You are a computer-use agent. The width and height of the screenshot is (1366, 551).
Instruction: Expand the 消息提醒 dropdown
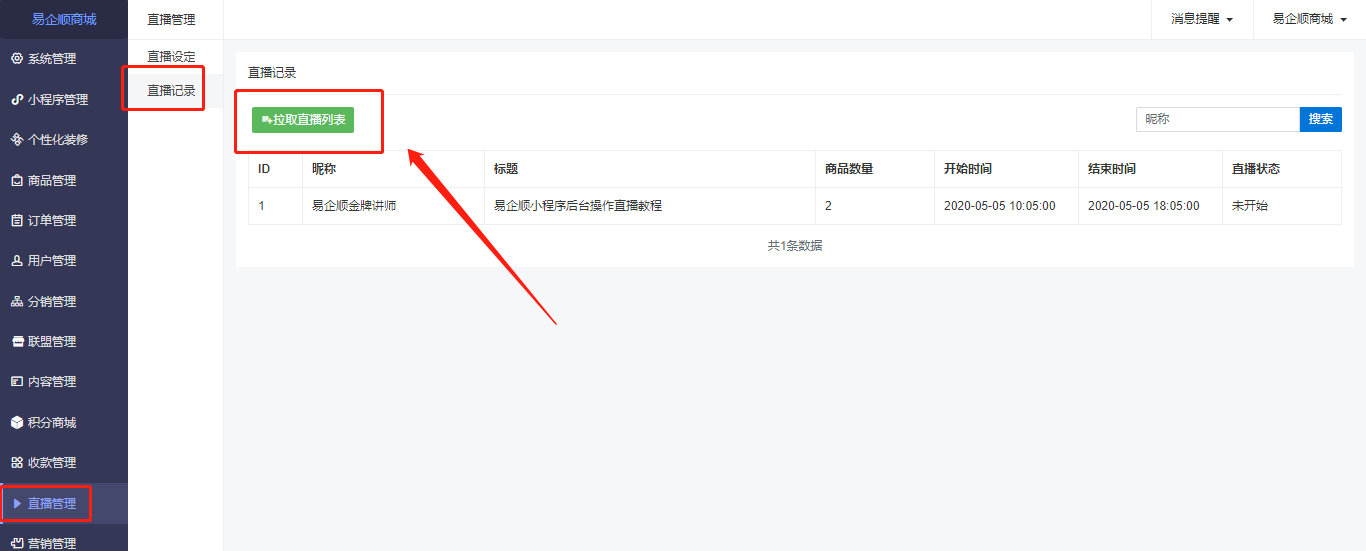click(x=1202, y=19)
